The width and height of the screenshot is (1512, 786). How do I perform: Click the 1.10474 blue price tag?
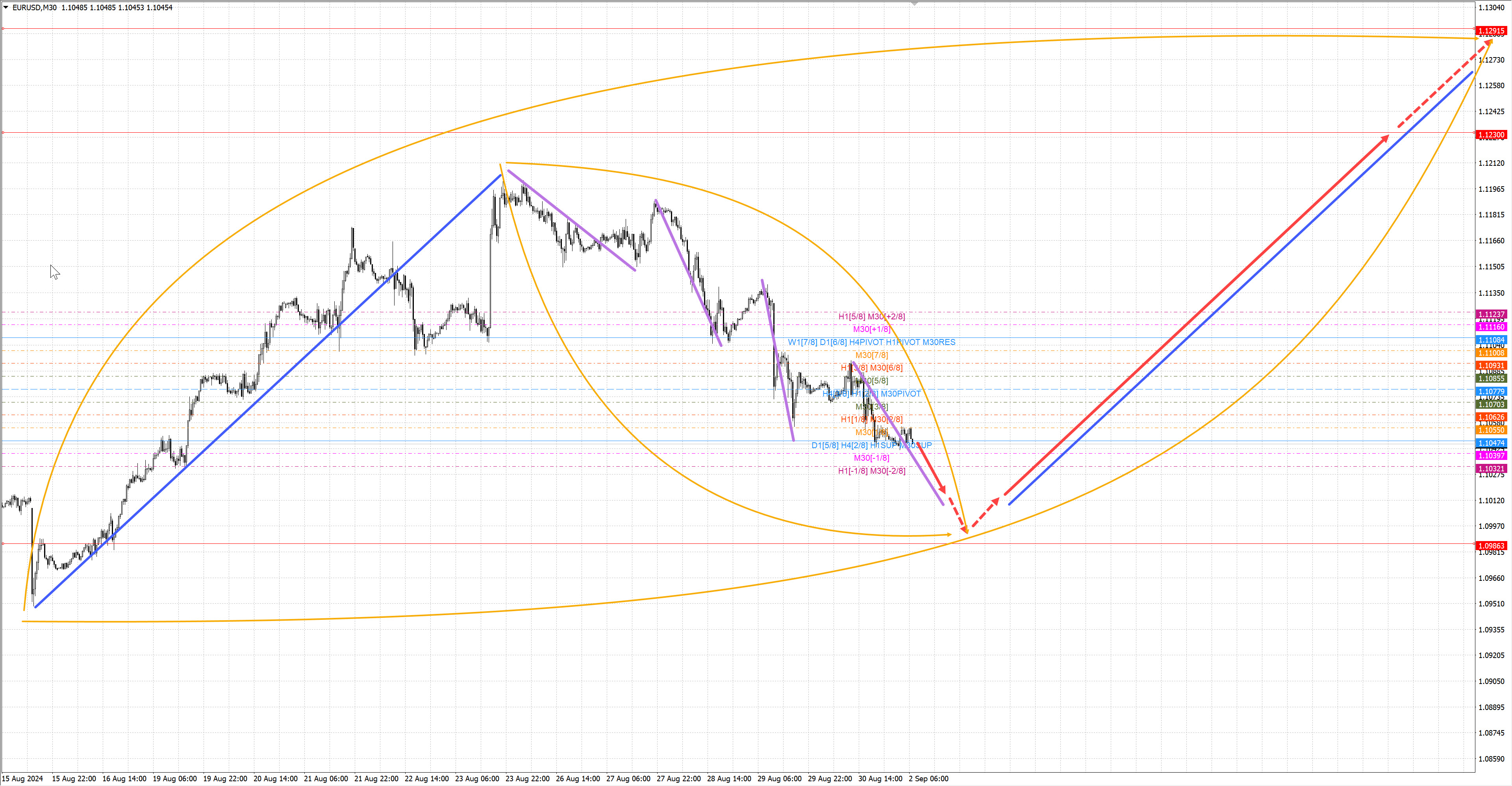[1491, 443]
